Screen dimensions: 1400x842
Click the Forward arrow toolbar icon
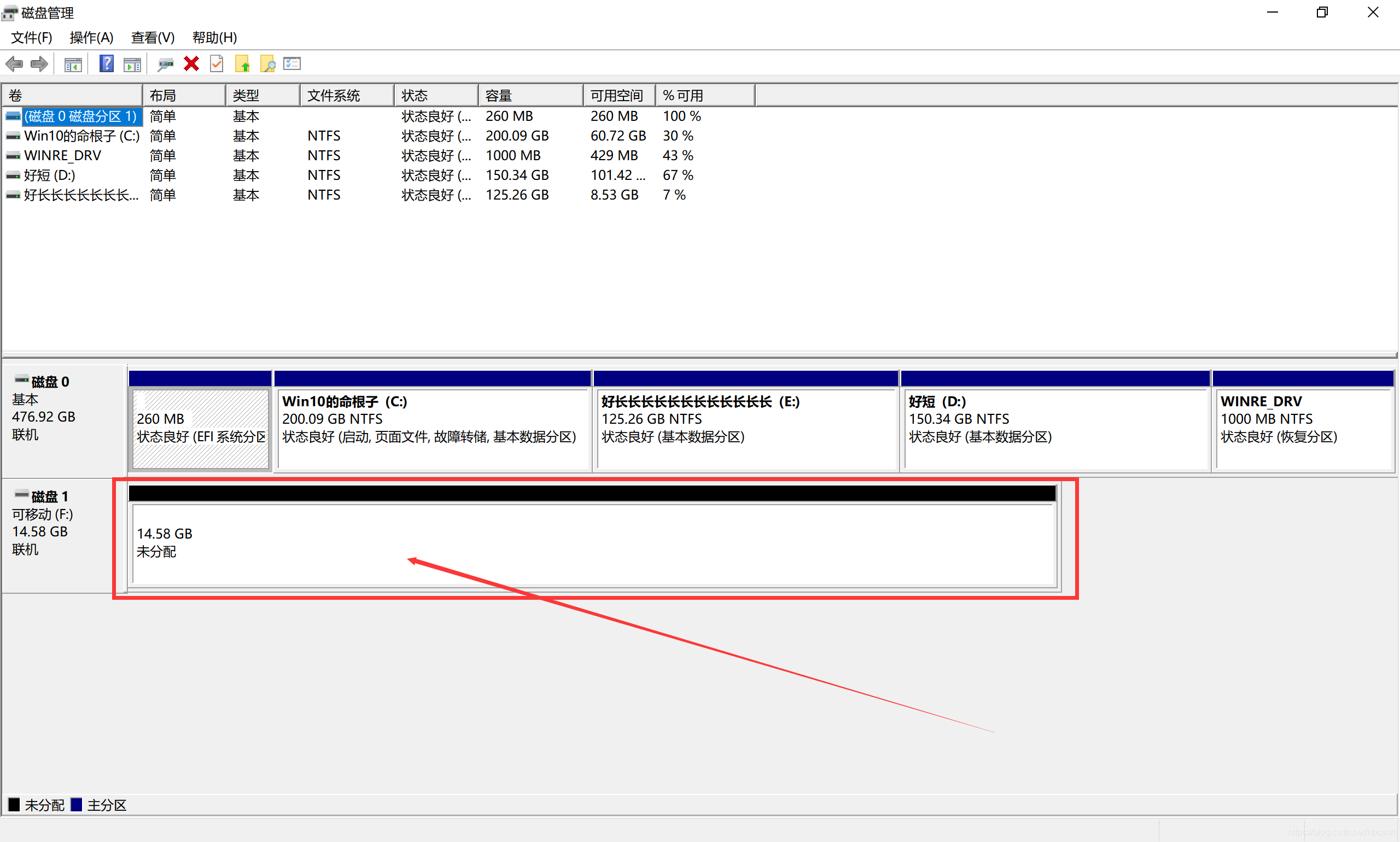click(39, 63)
